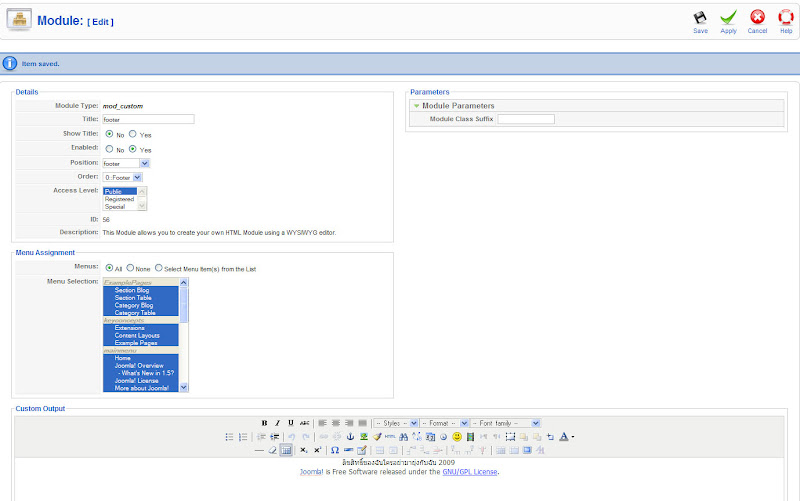Click the Menu Selection list scrollbar down arrow
This screenshot has width=800, height=501.
pos(184,387)
